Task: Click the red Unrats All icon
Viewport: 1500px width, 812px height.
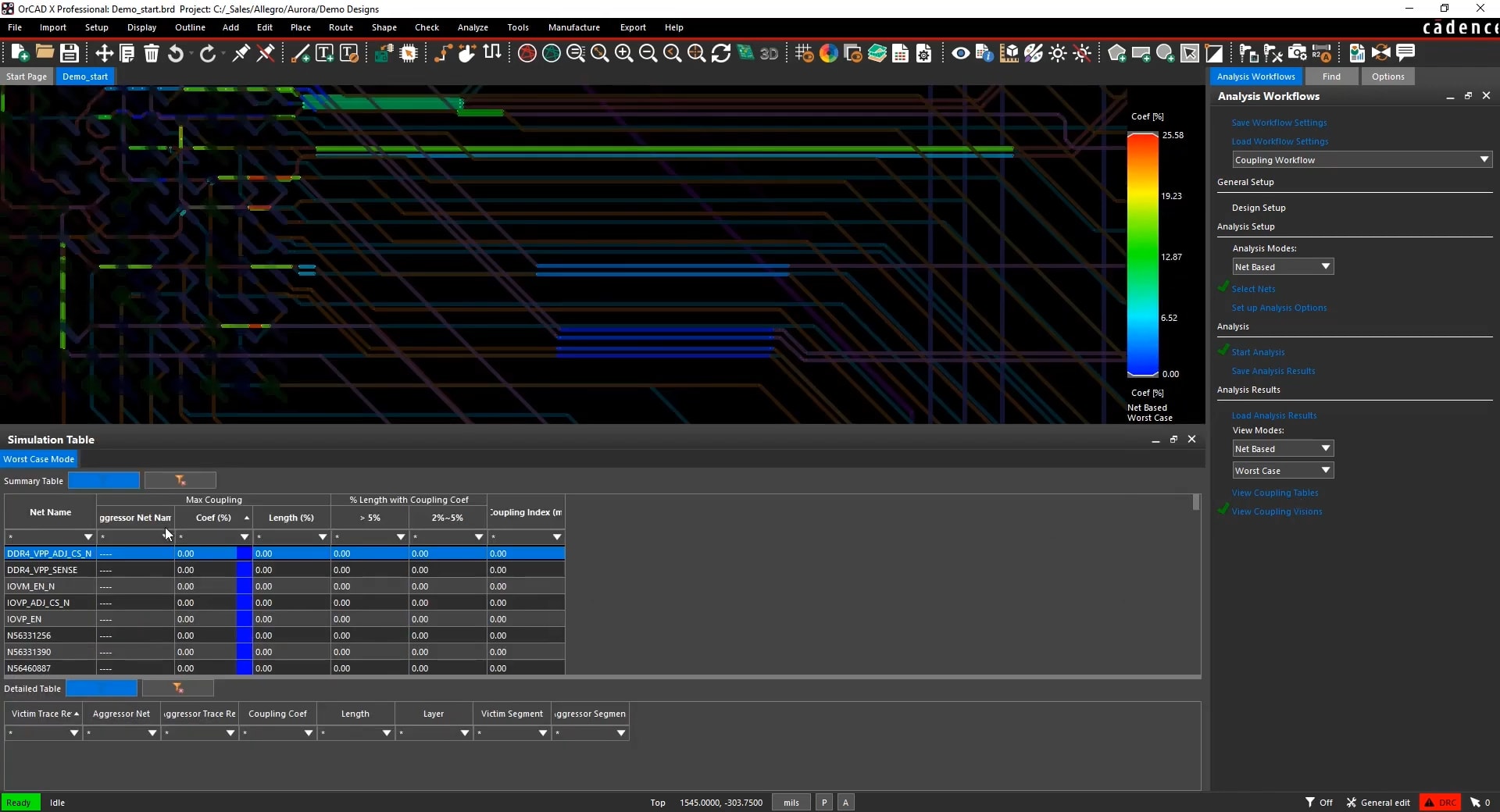Action: click(x=527, y=53)
